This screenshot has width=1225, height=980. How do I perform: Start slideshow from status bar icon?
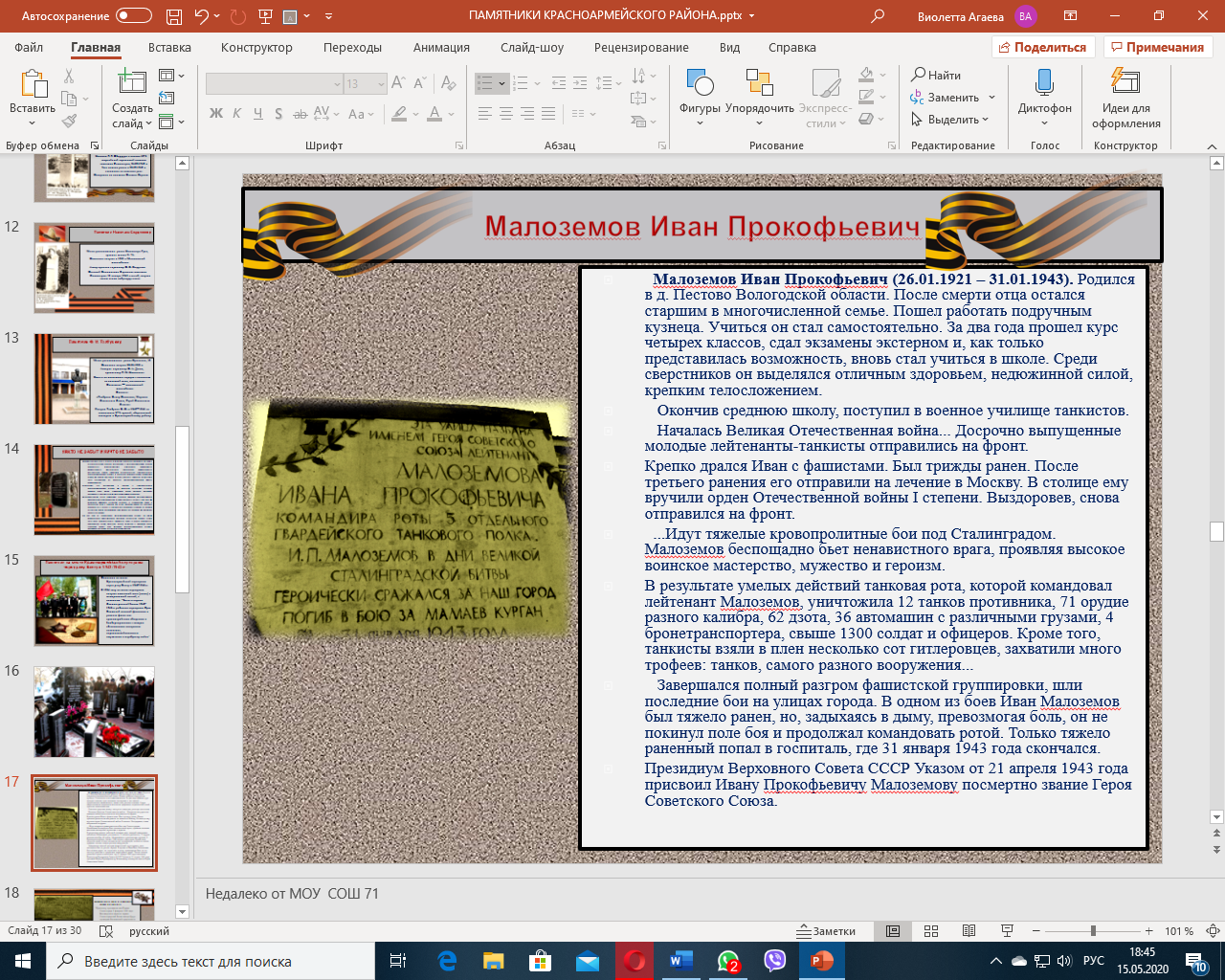(1007, 931)
